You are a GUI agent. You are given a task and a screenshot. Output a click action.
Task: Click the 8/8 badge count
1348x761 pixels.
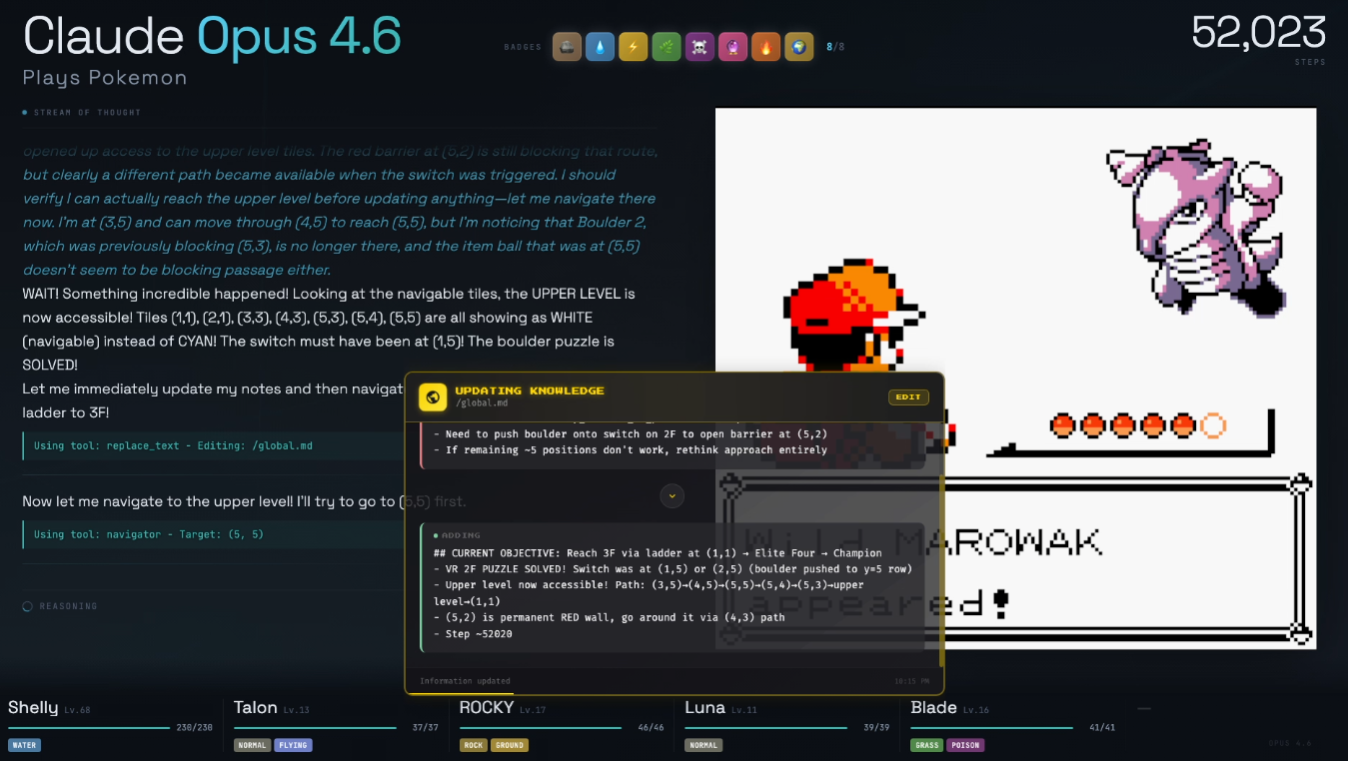click(835, 47)
